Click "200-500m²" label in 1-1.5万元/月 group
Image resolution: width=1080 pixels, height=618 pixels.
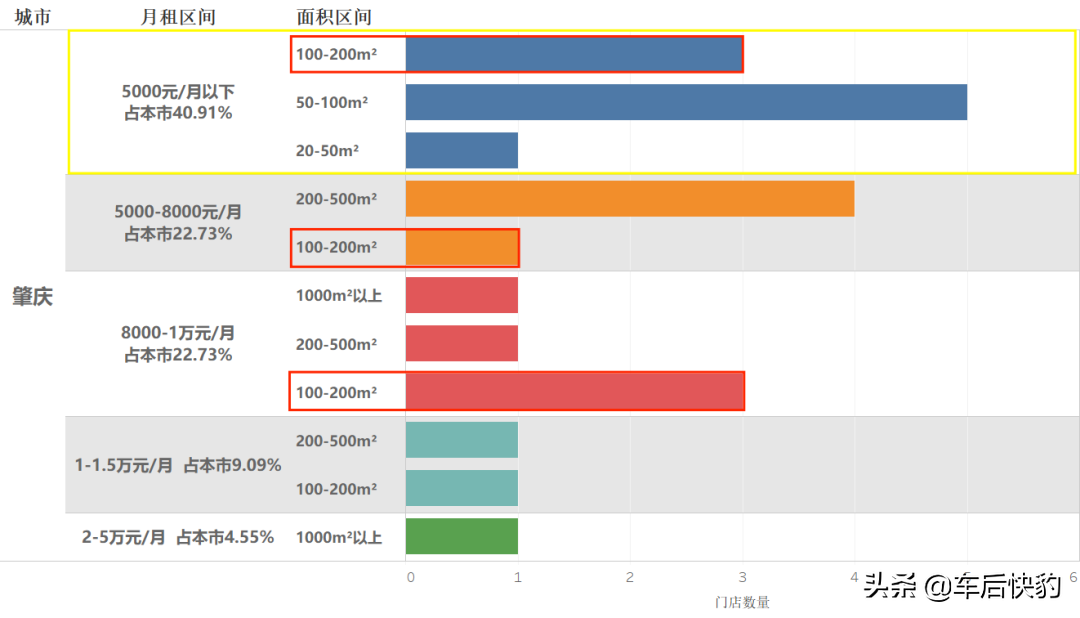pos(336,440)
